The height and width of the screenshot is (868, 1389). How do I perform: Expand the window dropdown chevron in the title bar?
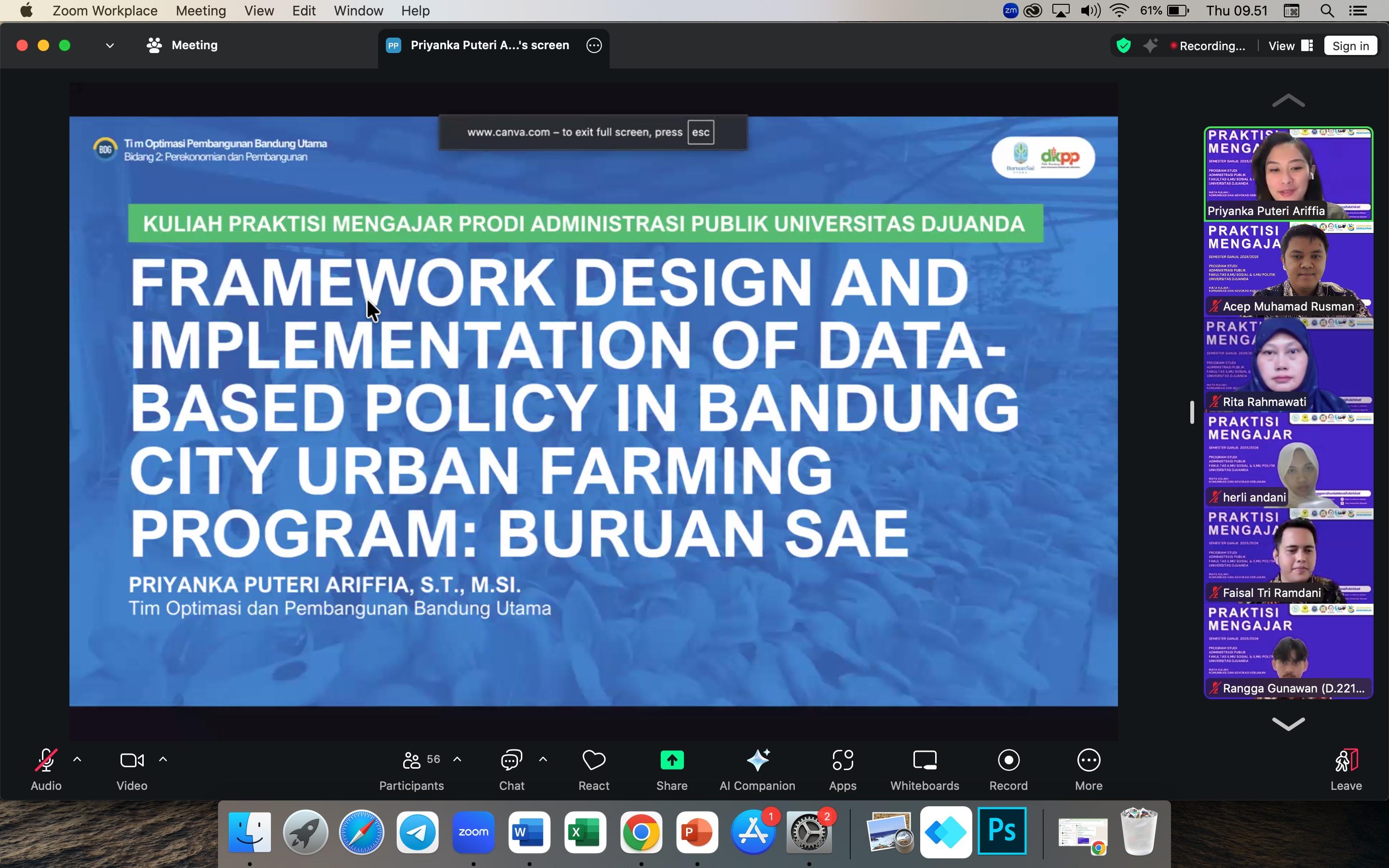pyautogui.click(x=109, y=45)
